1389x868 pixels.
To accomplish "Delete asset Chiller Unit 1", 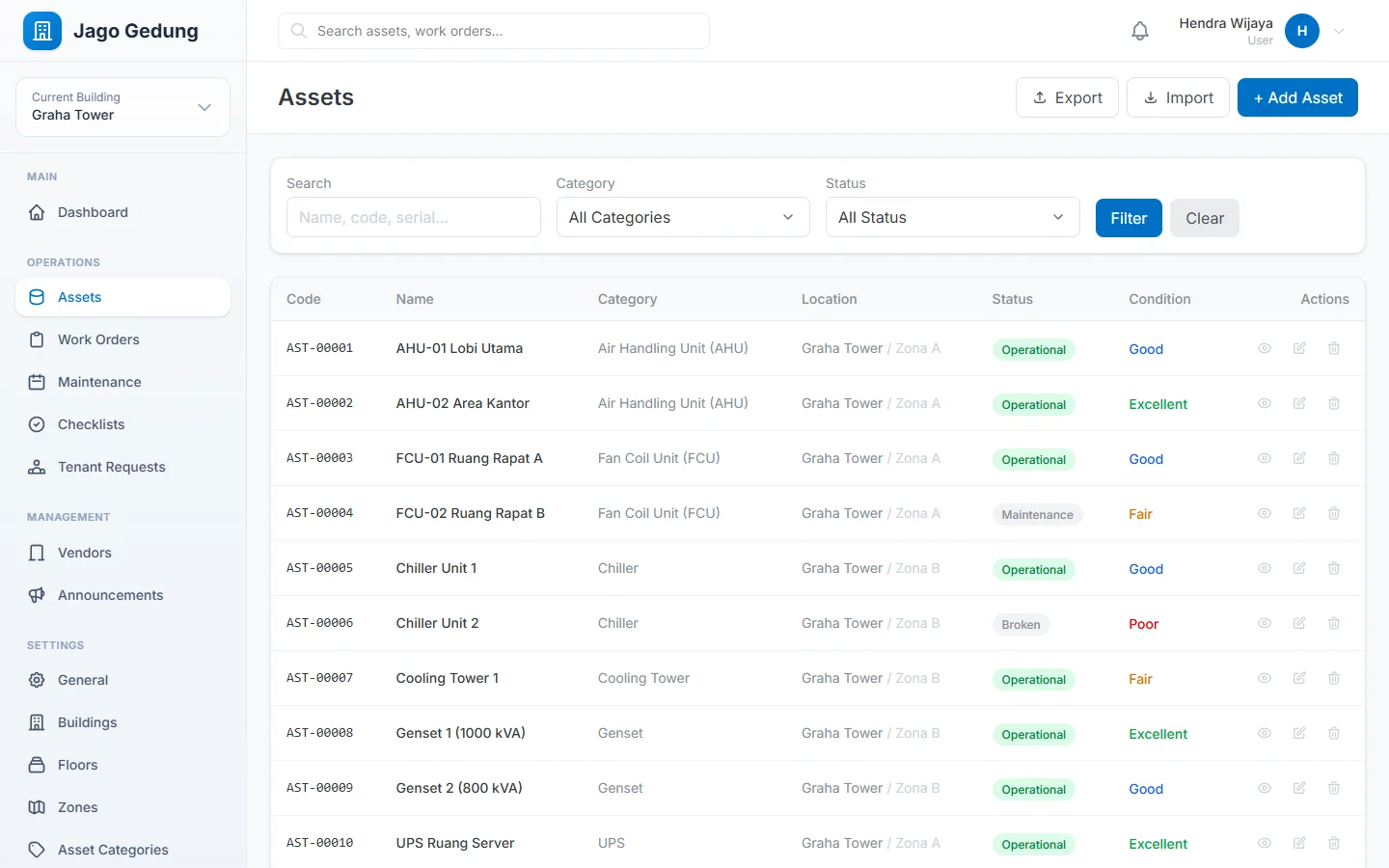I will (1334, 568).
